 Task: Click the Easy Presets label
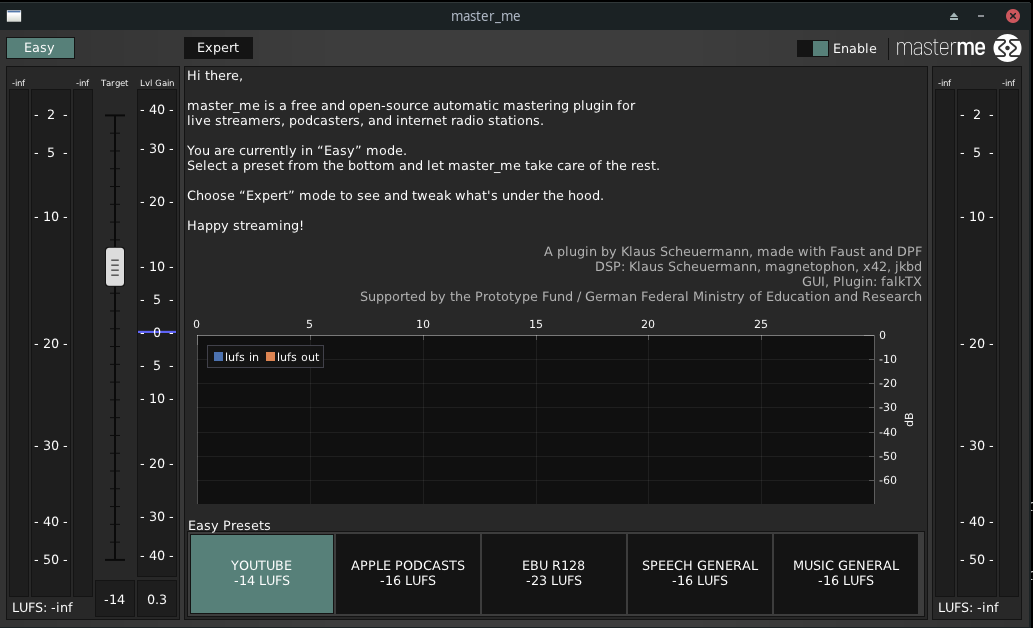pyautogui.click(x=229, y=525)
